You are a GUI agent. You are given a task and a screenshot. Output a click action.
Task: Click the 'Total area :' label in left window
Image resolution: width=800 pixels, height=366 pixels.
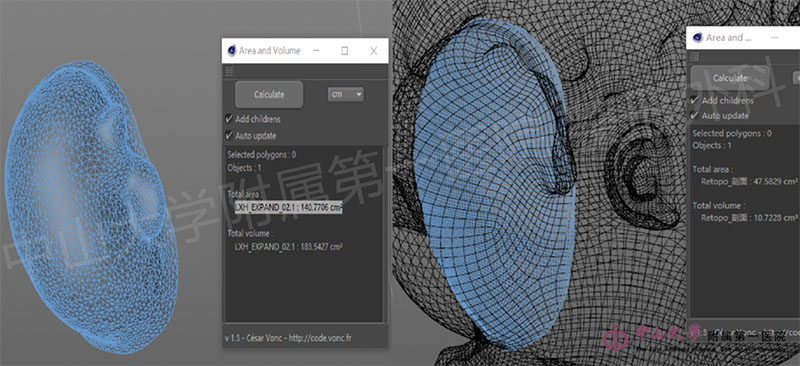coord(245,194)
